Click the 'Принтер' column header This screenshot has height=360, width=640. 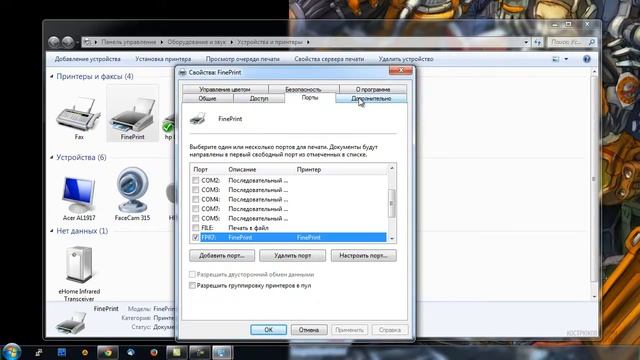(x=309, y=169)
